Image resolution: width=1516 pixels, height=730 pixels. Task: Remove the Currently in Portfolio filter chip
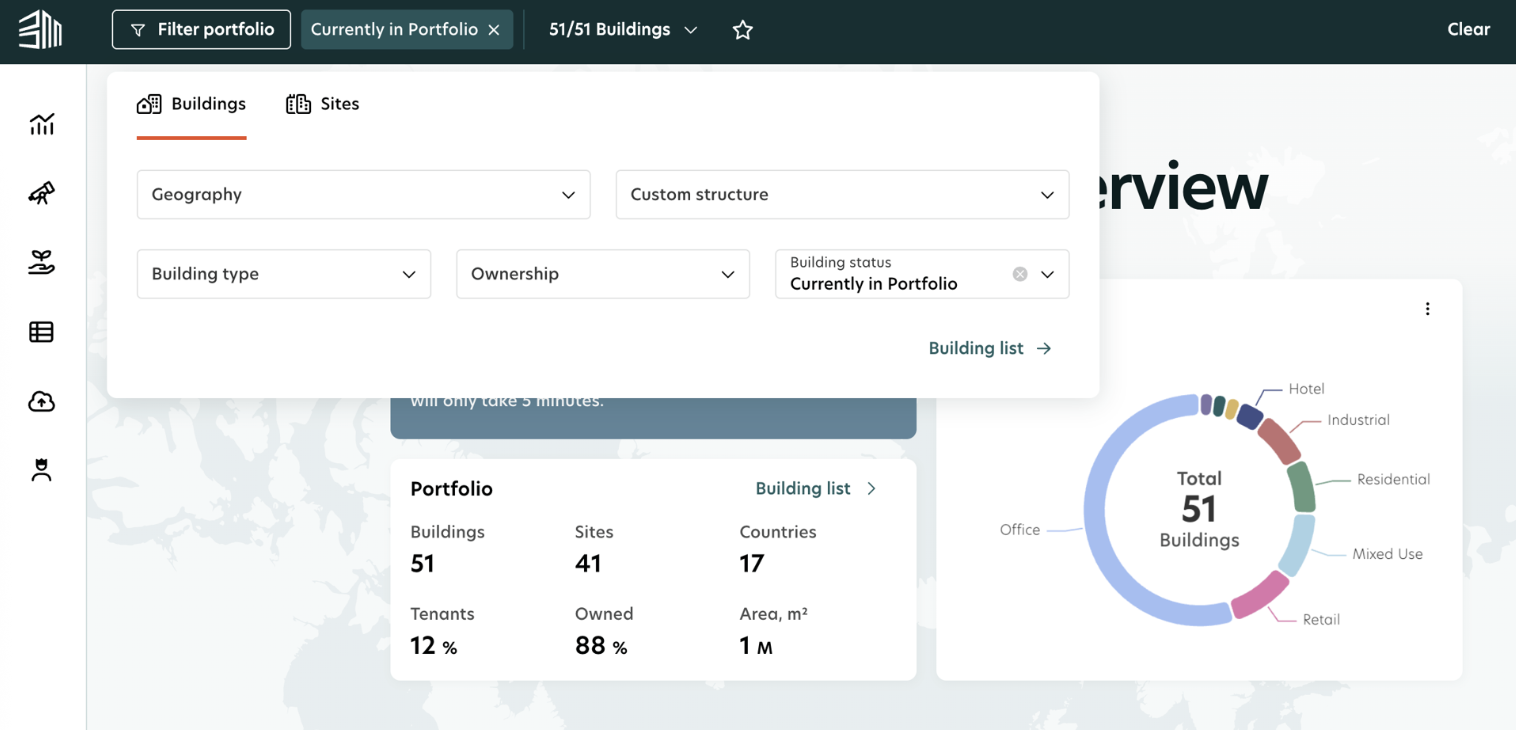coord(495,29)
